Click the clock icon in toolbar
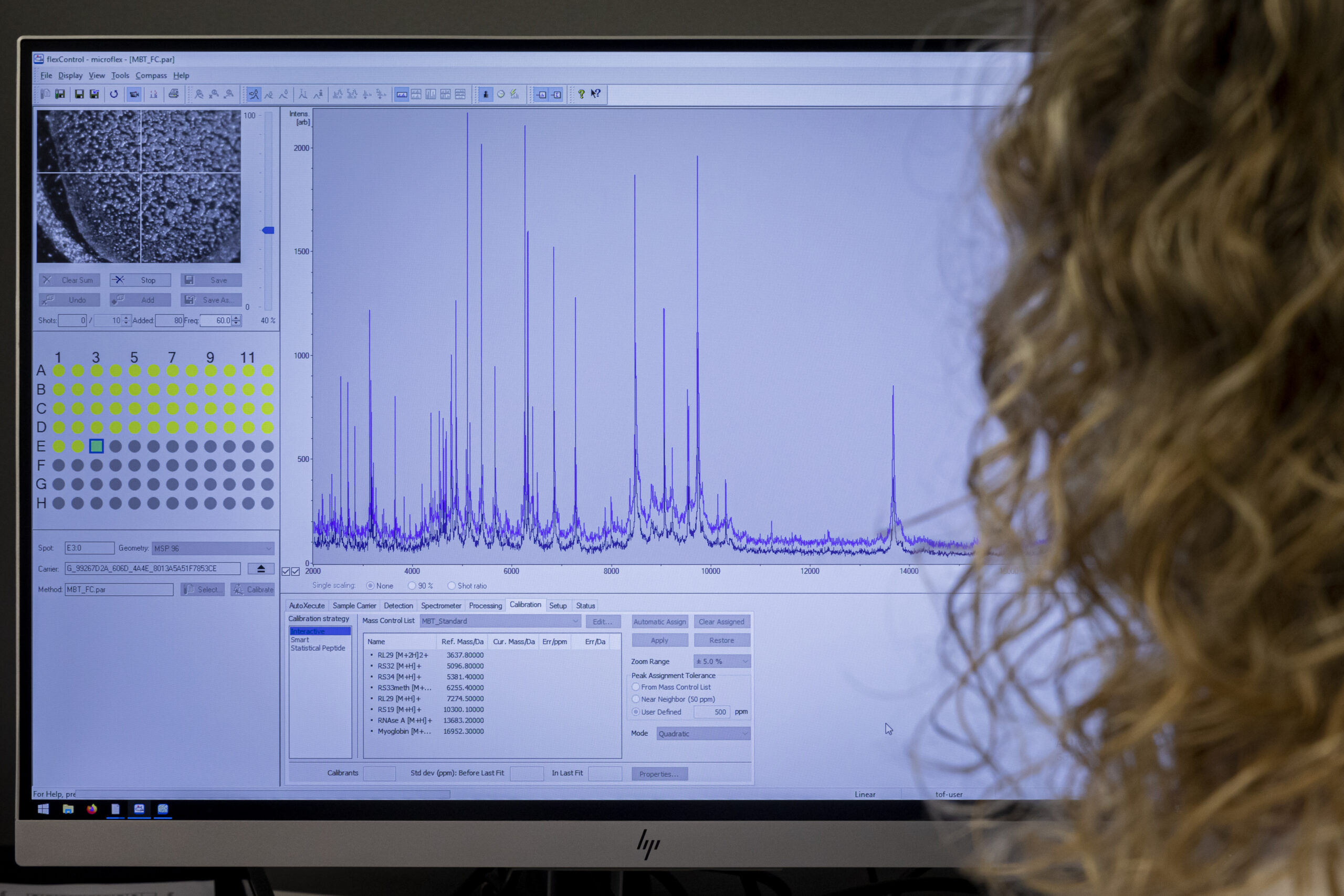1344x896 pixels. (500, 94)
